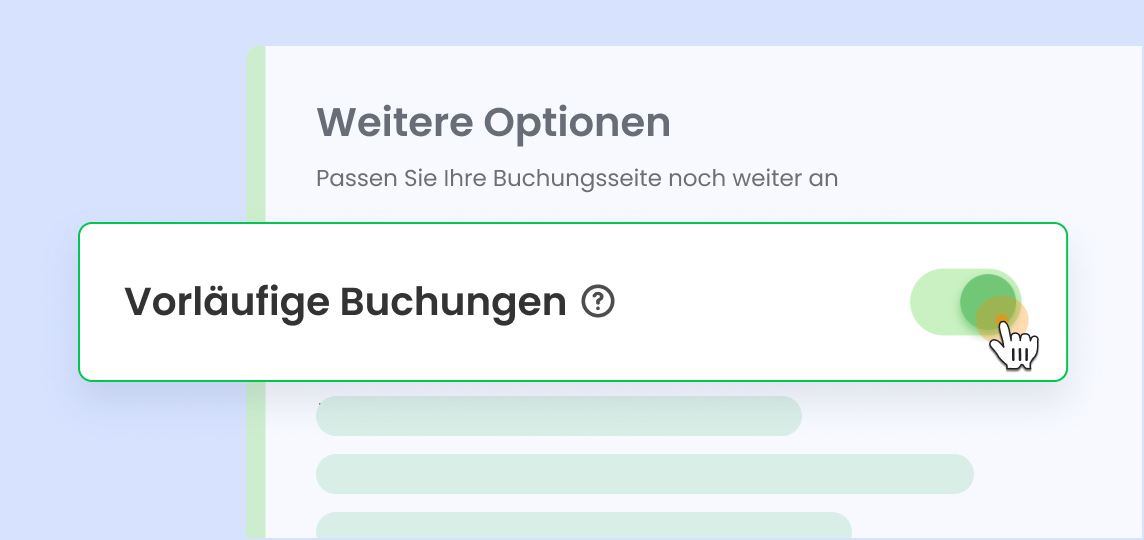Click the empty white area of the highlighted card

tap(760, 301)
